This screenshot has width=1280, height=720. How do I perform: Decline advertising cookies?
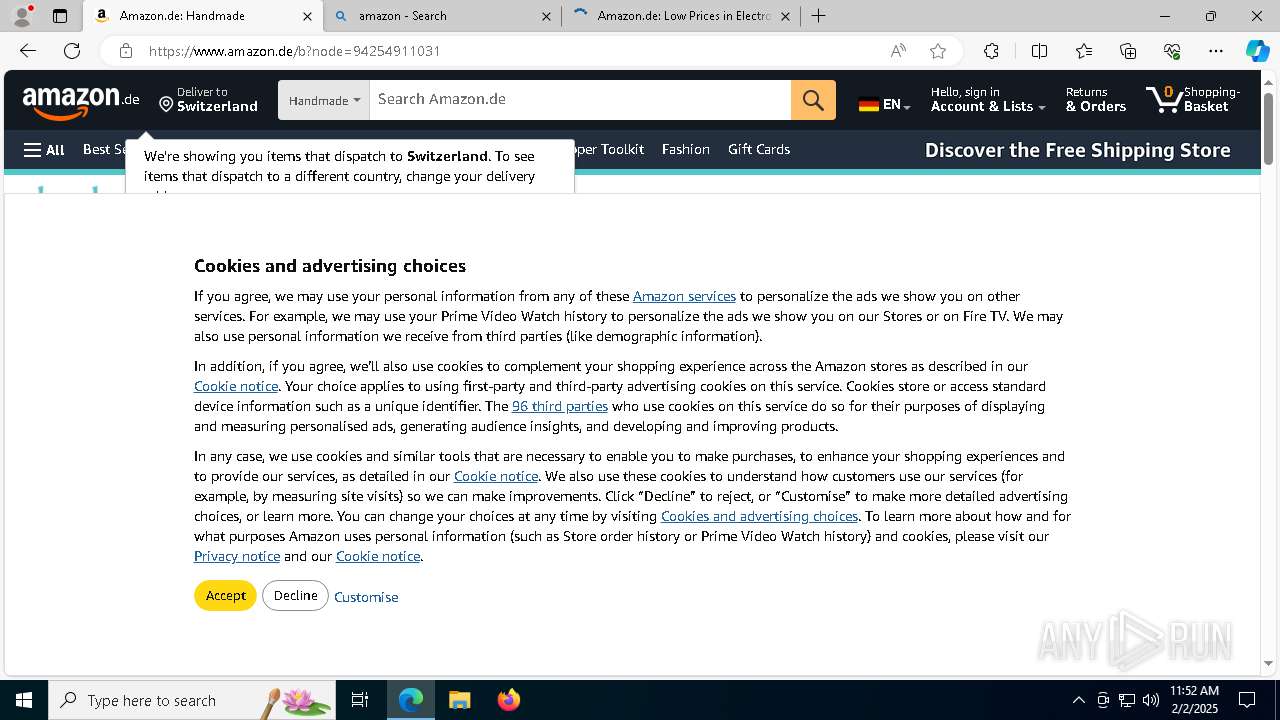295,595
